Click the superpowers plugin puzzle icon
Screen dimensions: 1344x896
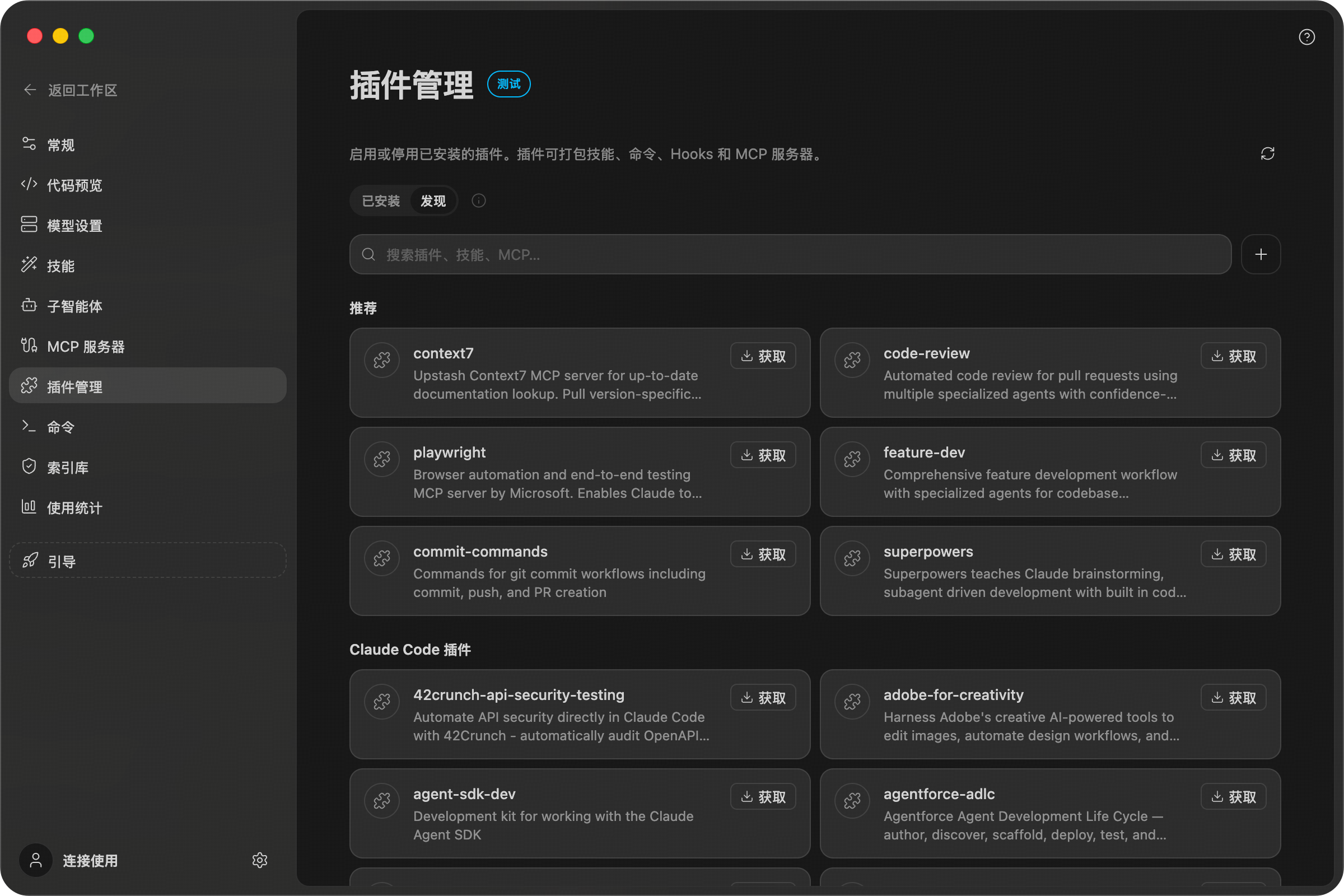[x=852, y=558]
